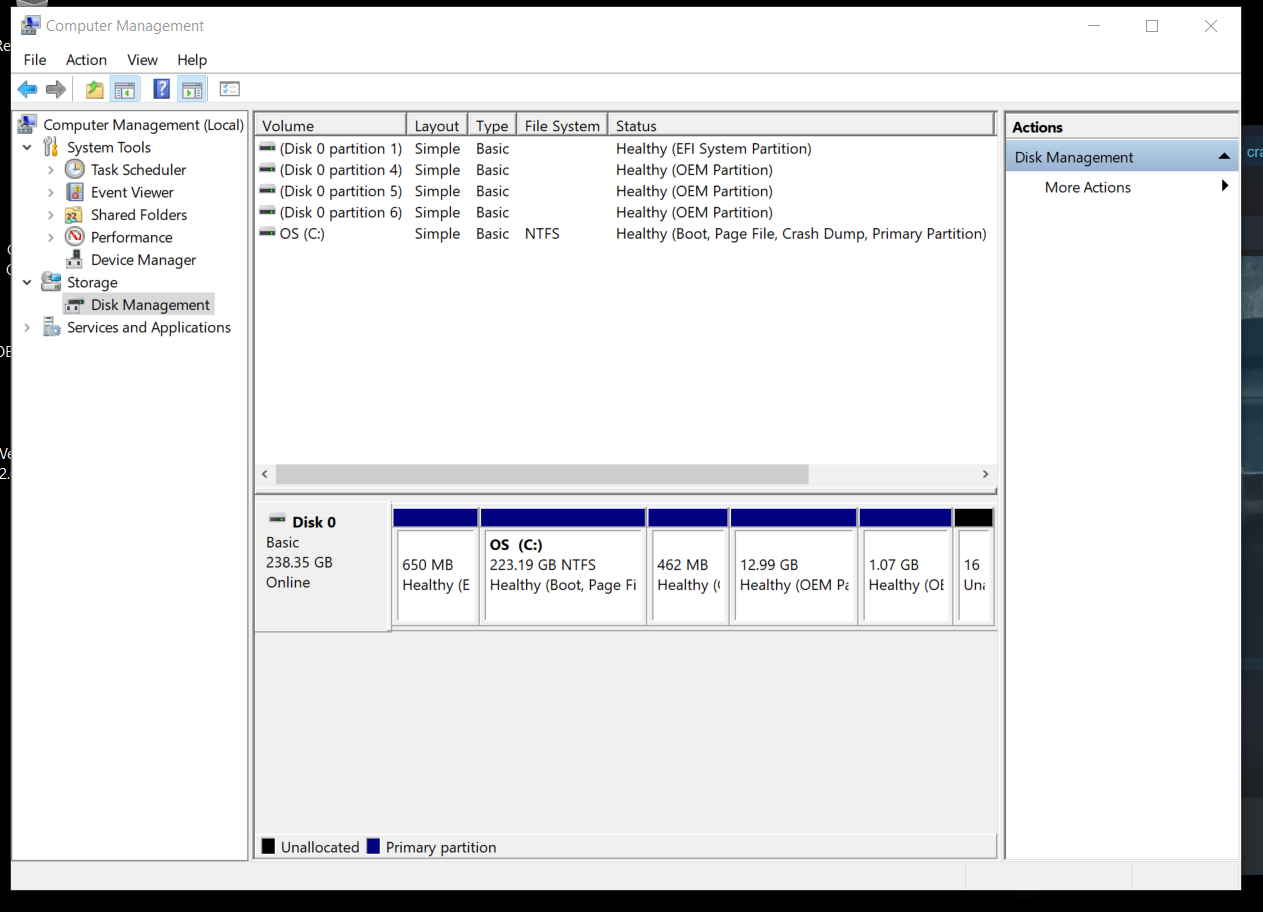This screenshot has width=1263, height=912.
Task: Click the Forward arrow toolbar icon
Action: pos(56,90)
